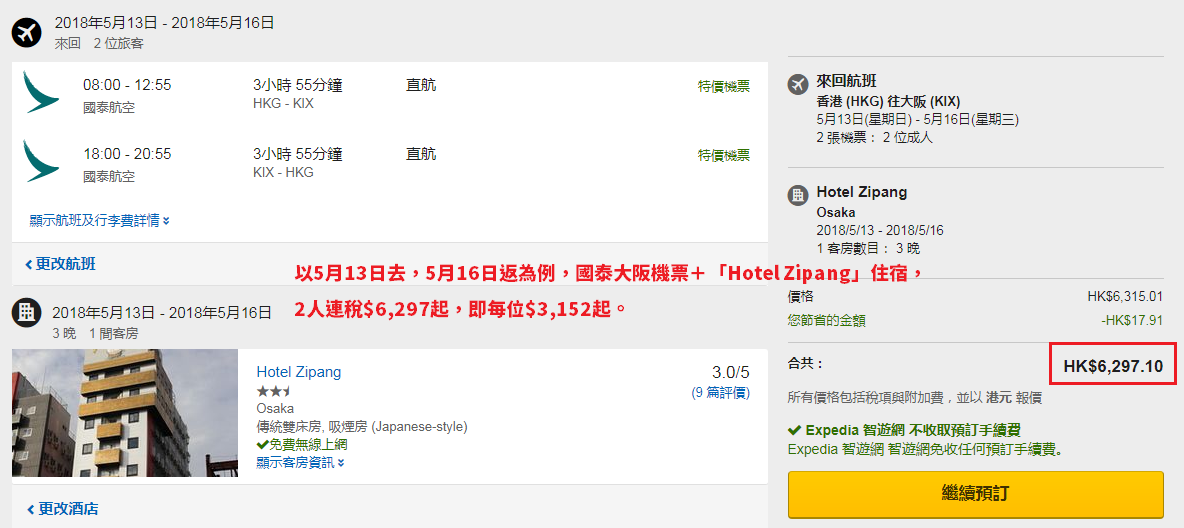Viewport: 1184px width, 528px height.
Task: Click the Cathay Pacific logo on the outbound flight
Action: (42, 92)
